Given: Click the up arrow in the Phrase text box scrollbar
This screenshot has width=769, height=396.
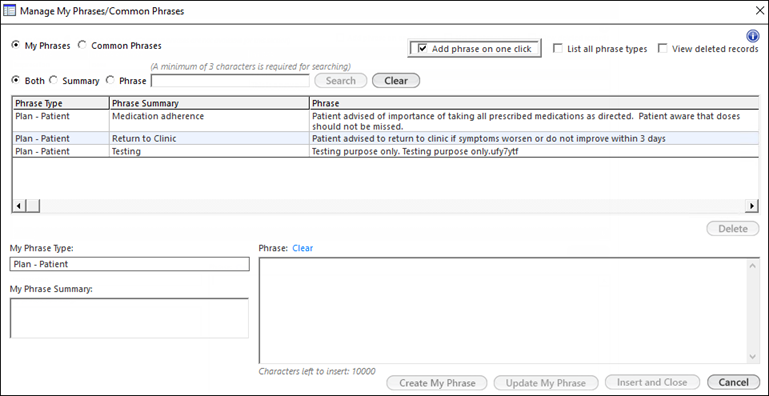Looking at the screenshot, I should pyautogui.click(x=752, y=265).
